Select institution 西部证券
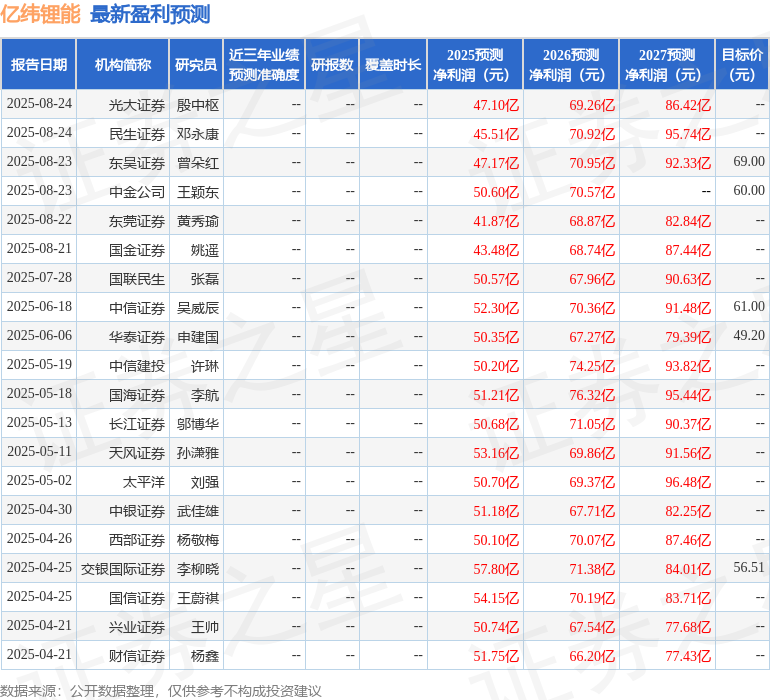Screen dimensions: 770x700 pyautogui.click(x=137, y=540)
